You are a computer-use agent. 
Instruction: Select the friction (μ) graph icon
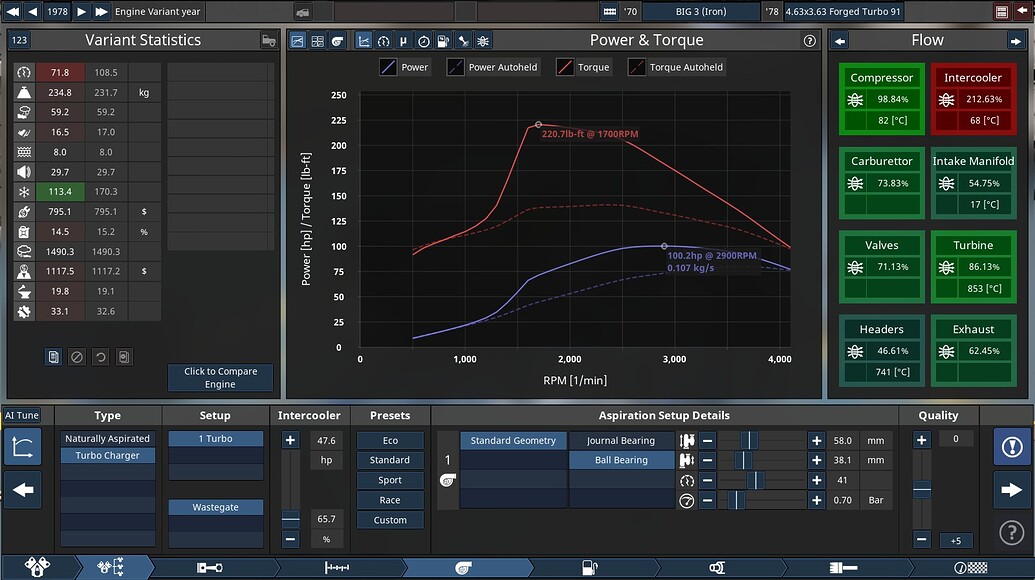click(x=404, y=41)
